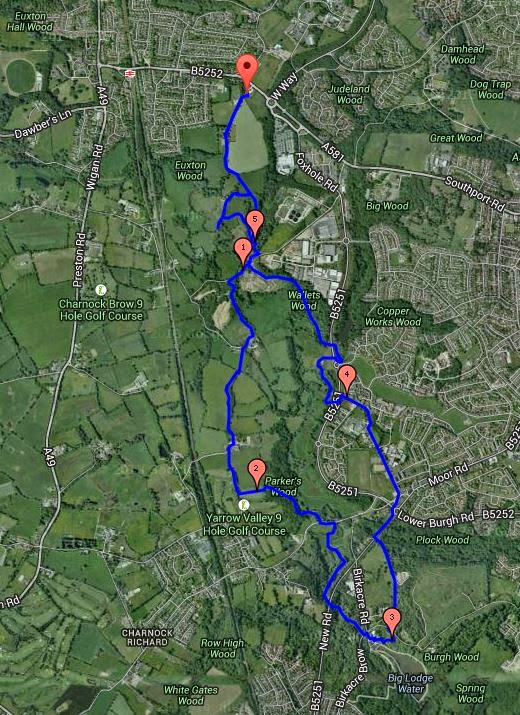
Task: Select waypoint marker number 4
Action: pyautogui.click(x=347, y=378)
